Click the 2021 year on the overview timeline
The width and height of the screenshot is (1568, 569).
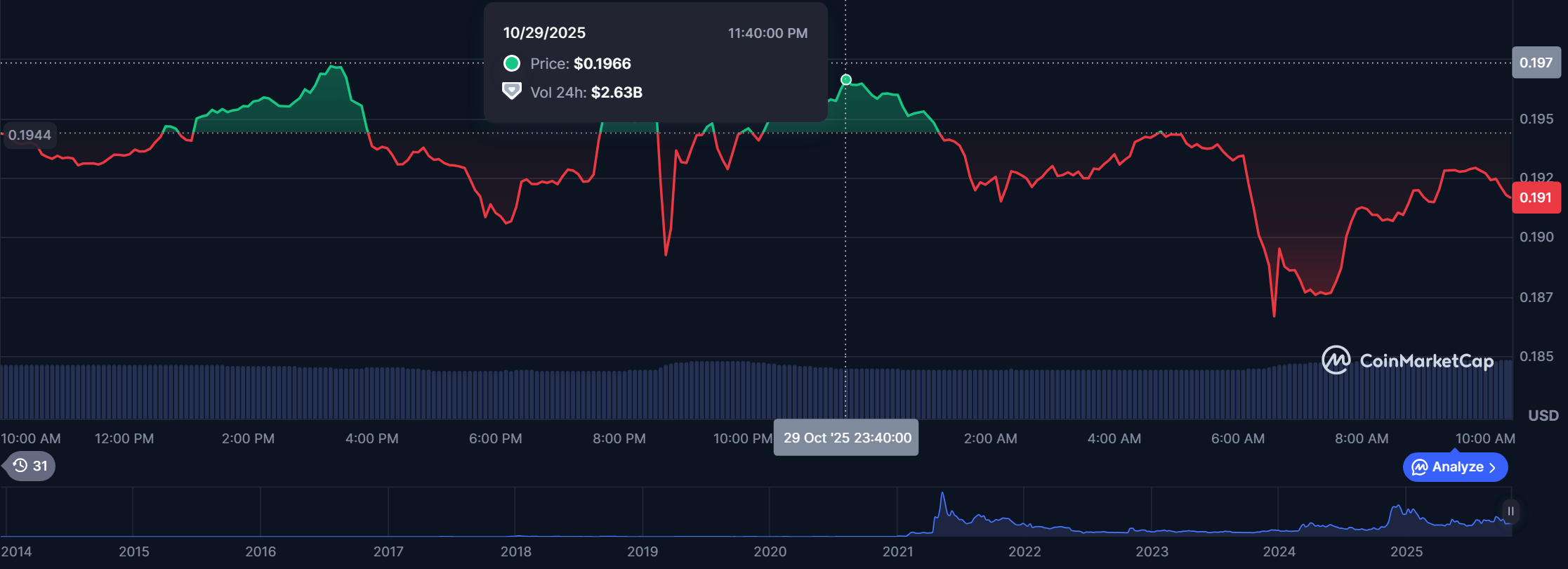[897, 551]
